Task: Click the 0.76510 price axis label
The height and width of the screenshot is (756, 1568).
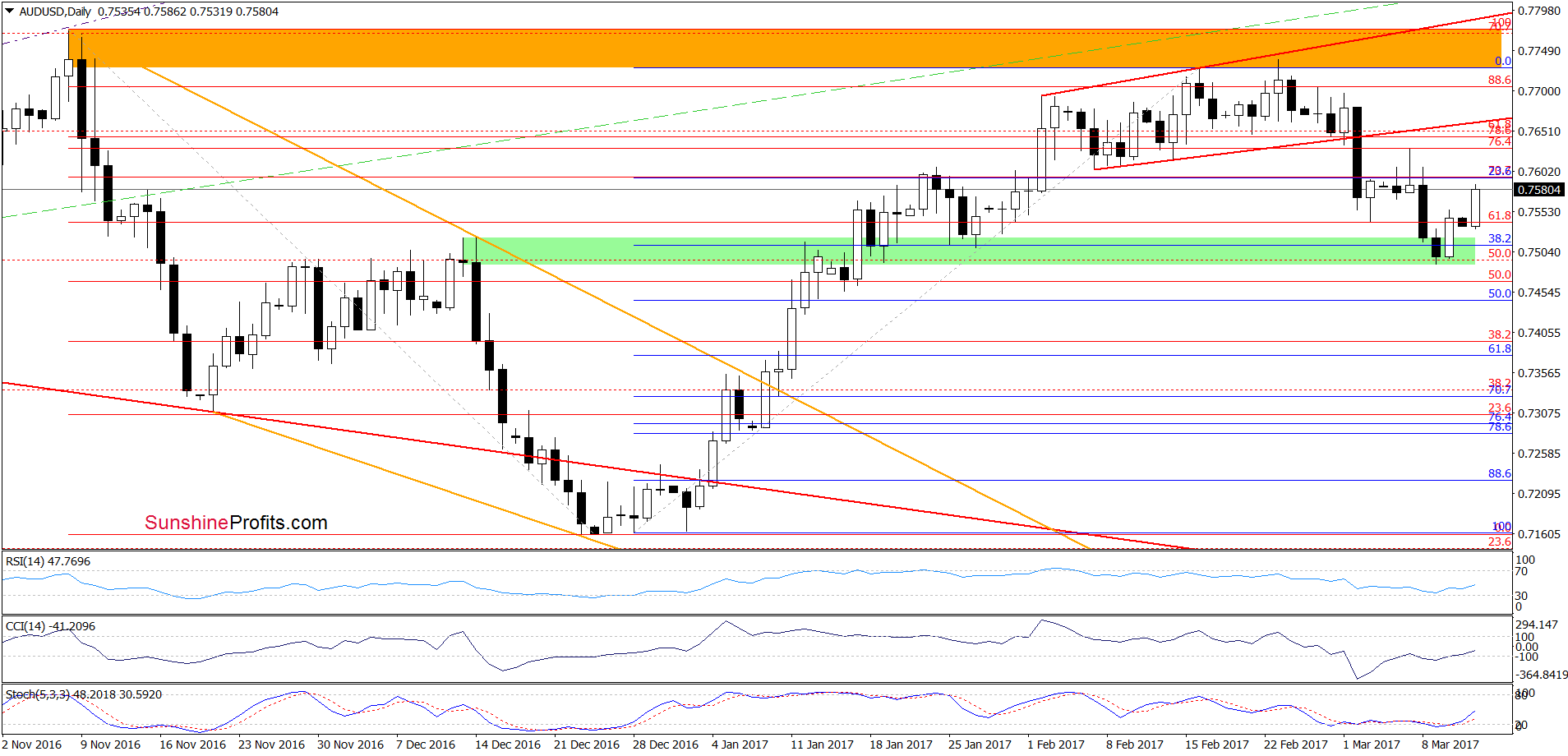Action: (1538, 131)
